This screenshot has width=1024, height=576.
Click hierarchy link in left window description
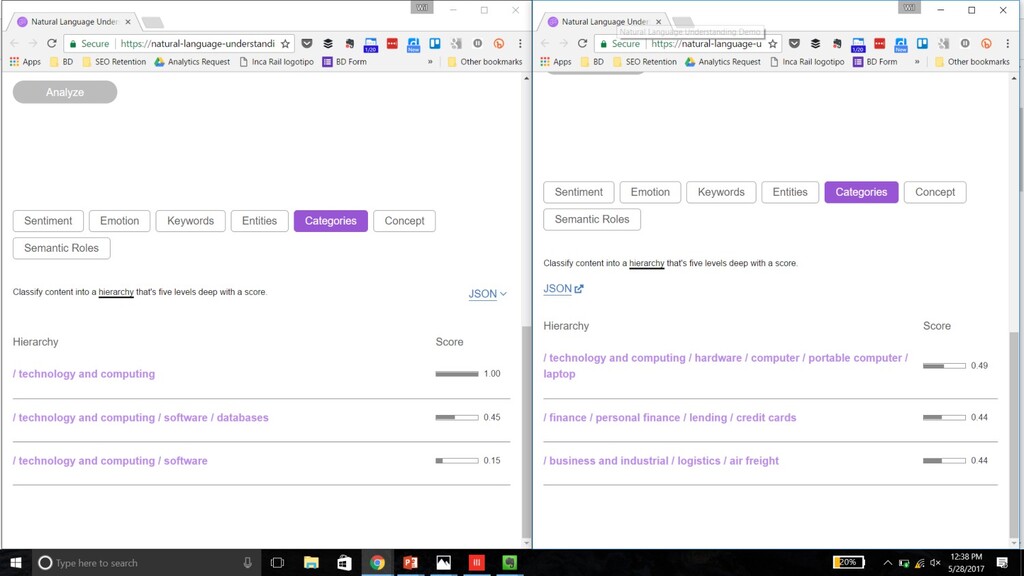(116, 292)
